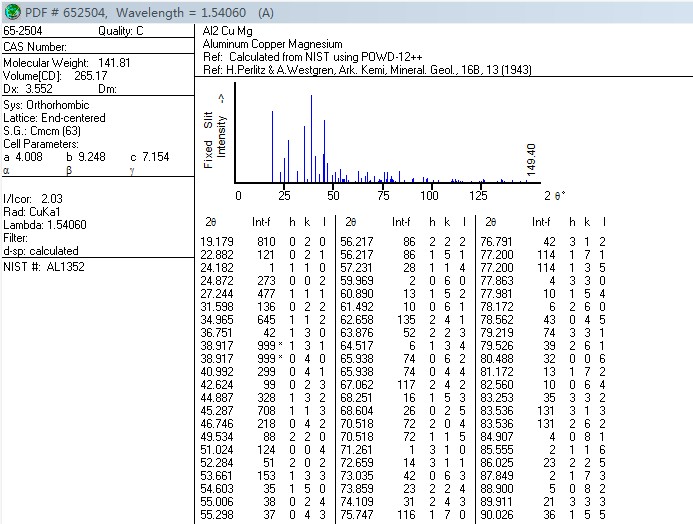Click 'Rad: CuKa1'
This screenshot has width=693, height=524.
(x=32, y=212)
